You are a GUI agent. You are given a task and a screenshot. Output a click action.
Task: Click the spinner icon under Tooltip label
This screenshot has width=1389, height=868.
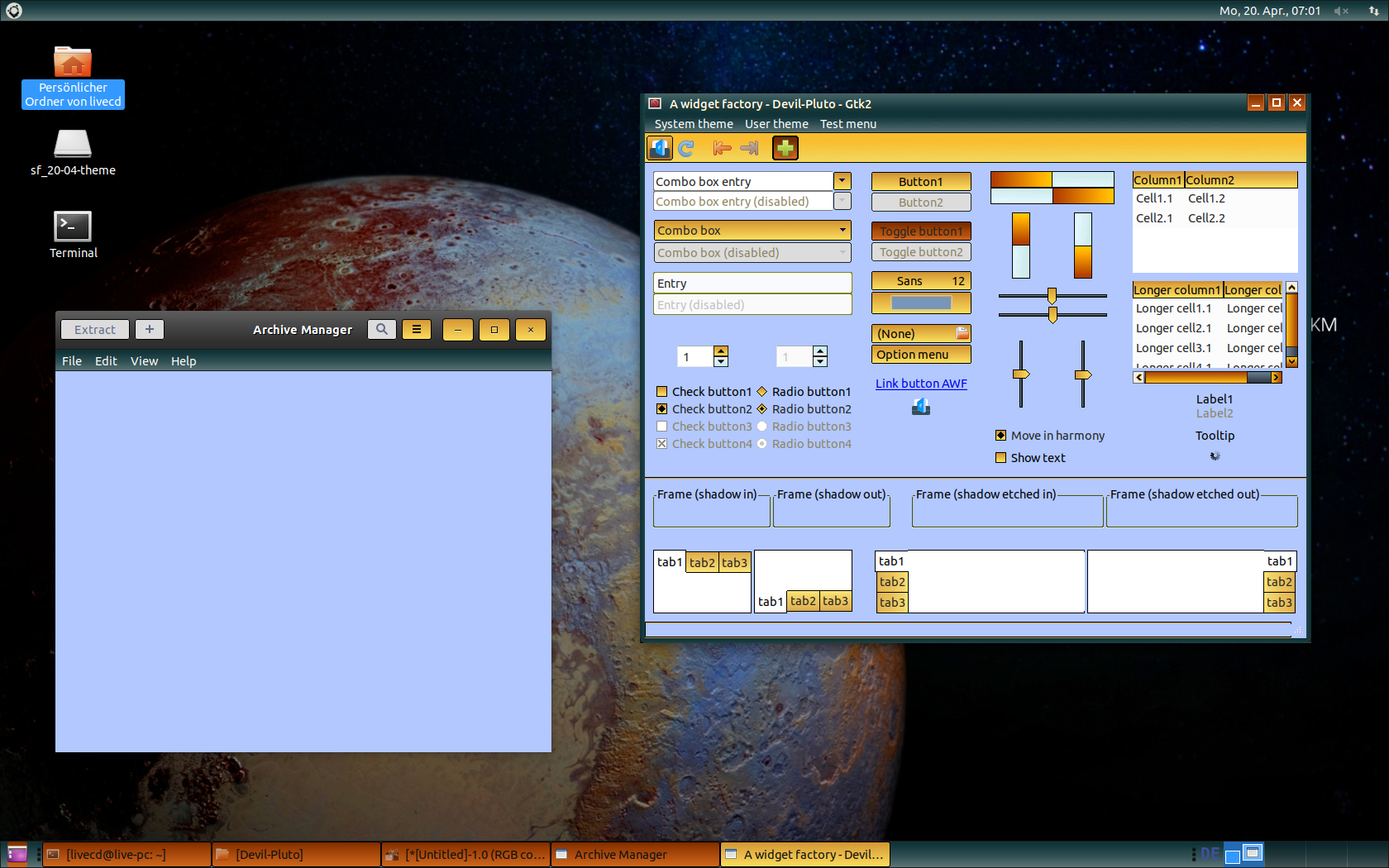pos(1215,455)
